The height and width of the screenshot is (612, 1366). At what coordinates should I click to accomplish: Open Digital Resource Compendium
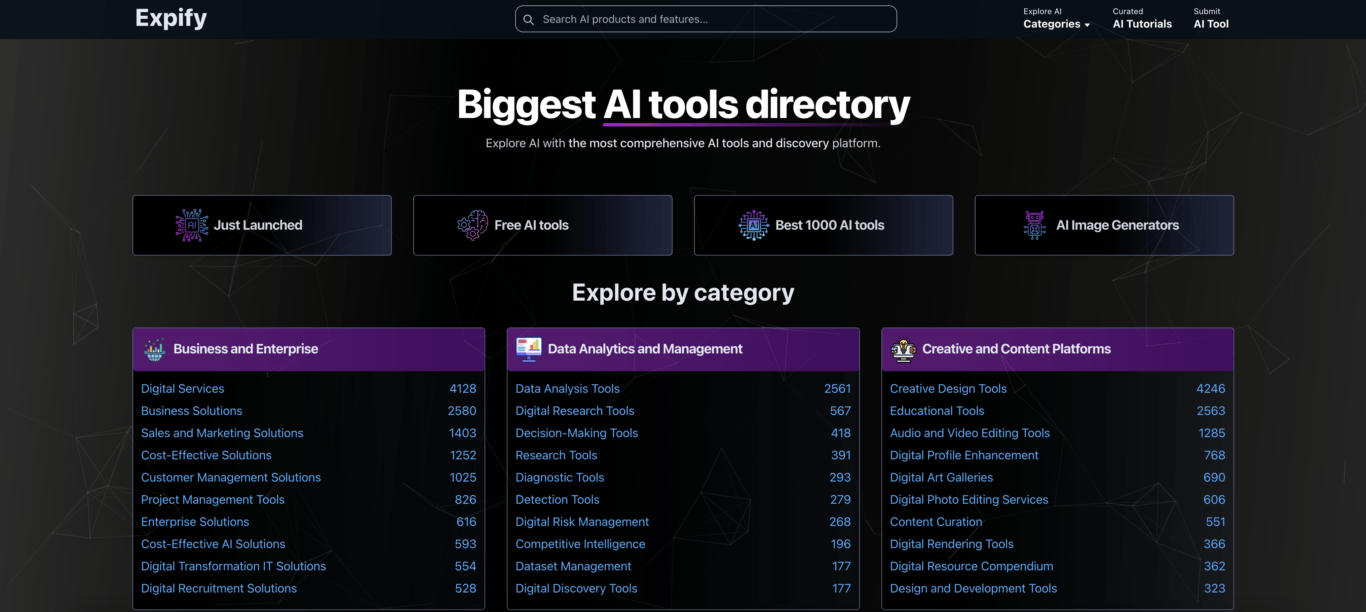click(x=972, y=566)
